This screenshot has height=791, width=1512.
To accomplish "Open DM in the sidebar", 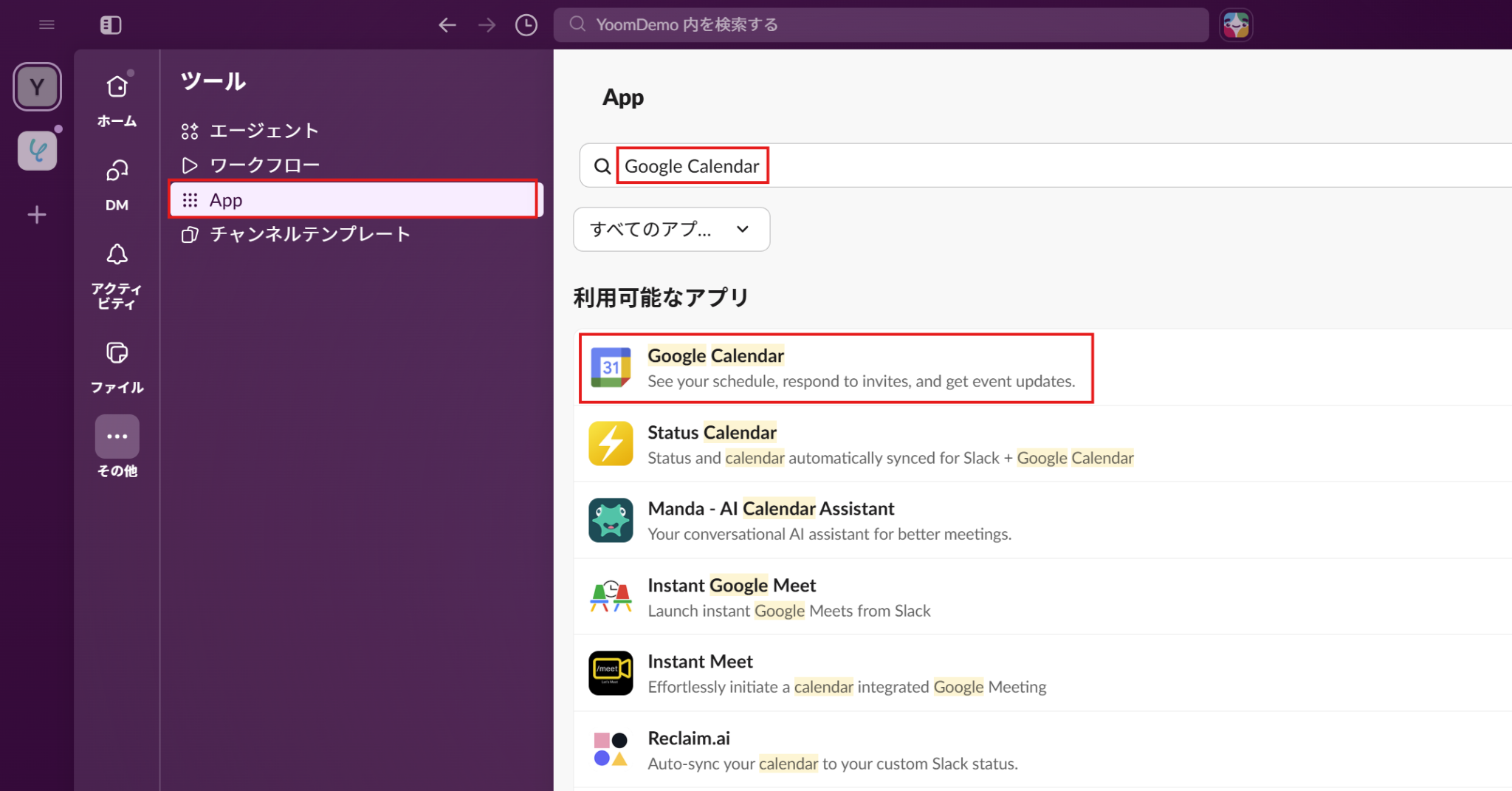I will [117, 185].
